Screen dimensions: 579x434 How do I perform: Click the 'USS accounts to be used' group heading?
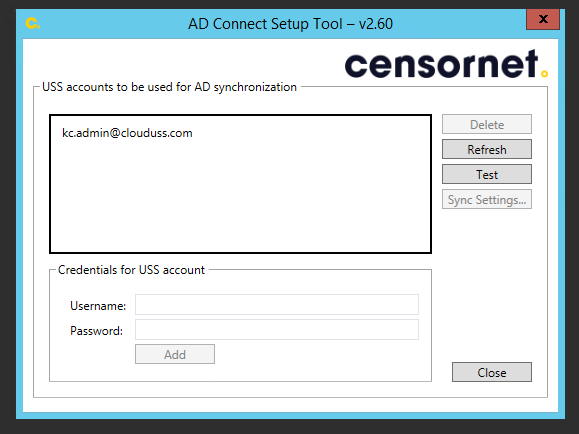[169, 87]
